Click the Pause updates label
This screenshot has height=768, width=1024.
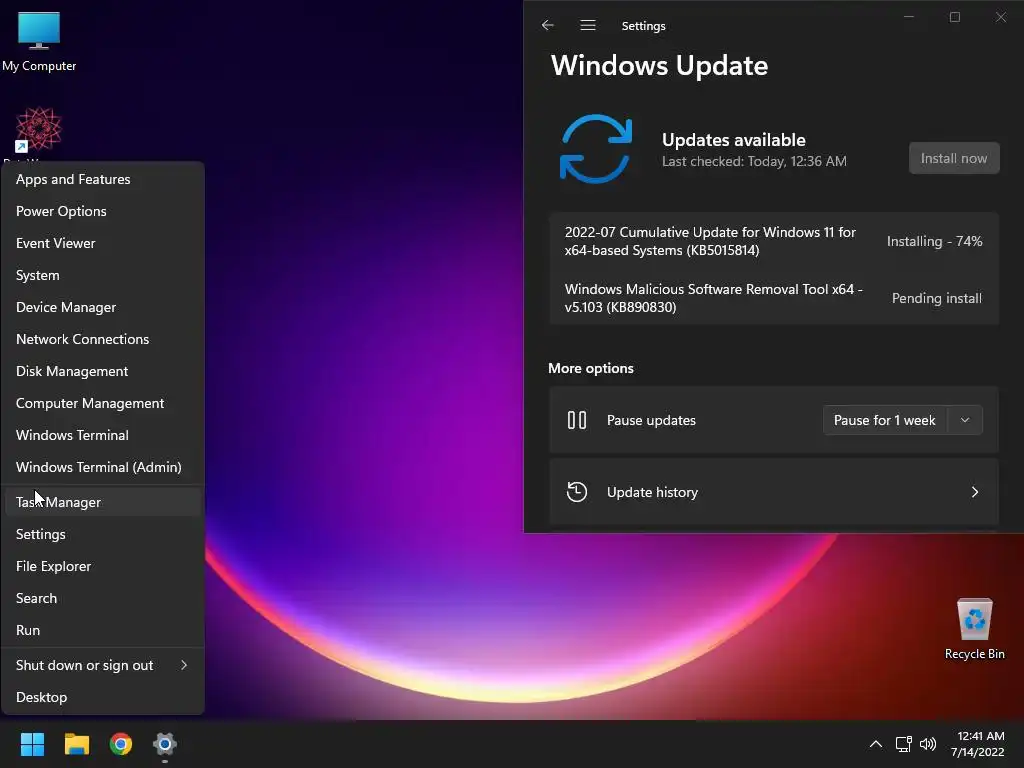(651, 420)
